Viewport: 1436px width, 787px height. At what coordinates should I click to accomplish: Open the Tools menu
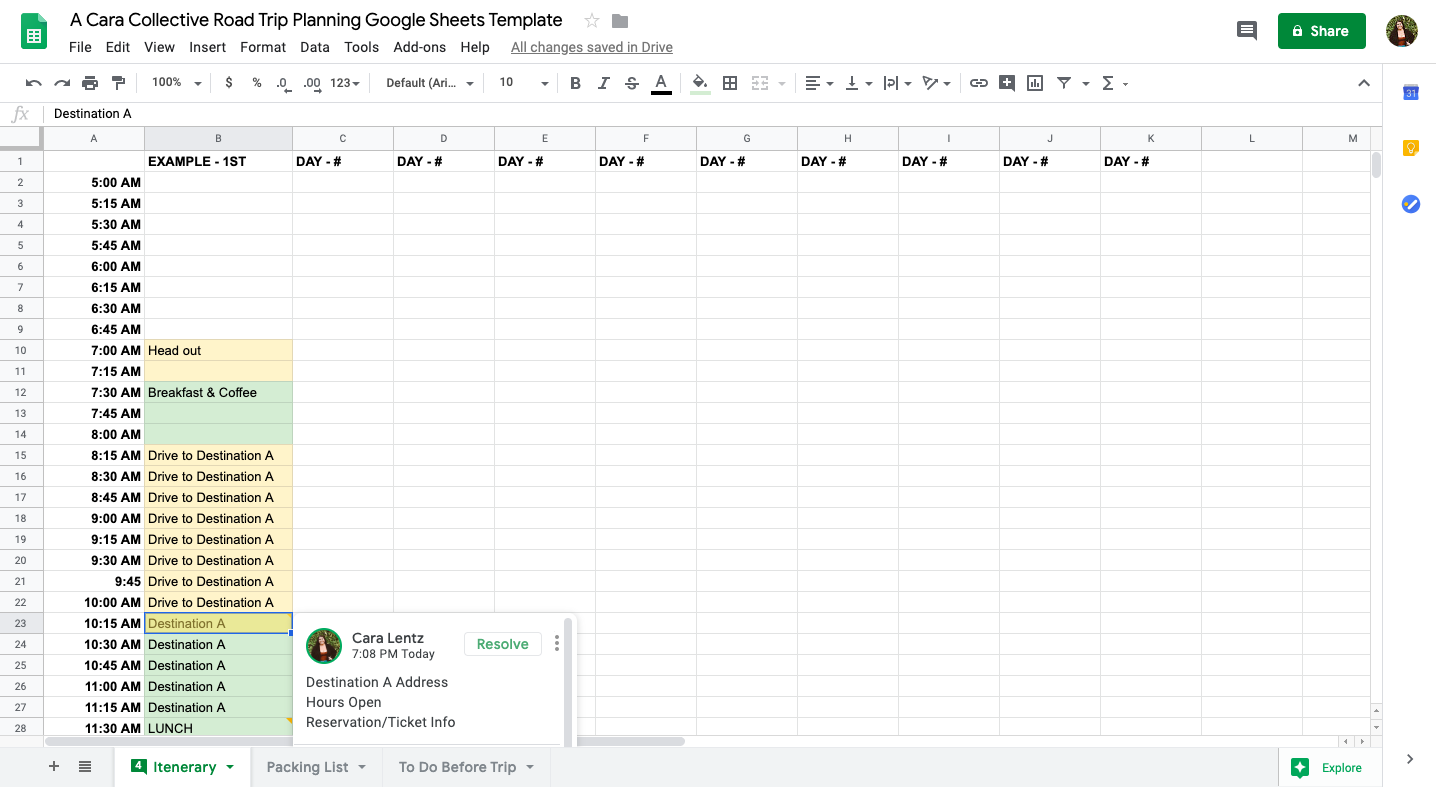(361, 47)
